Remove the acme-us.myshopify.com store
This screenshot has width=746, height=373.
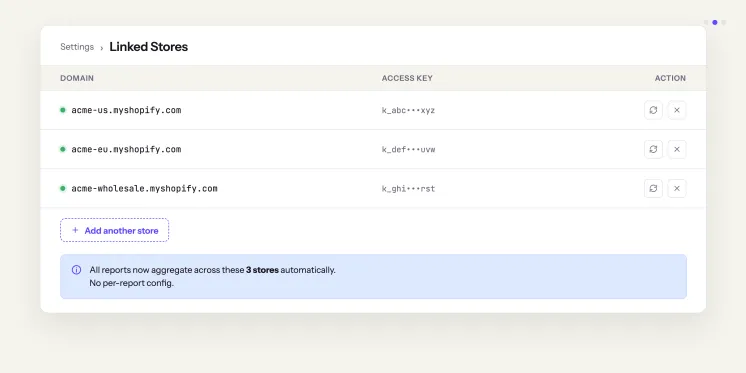coord(677,110)
